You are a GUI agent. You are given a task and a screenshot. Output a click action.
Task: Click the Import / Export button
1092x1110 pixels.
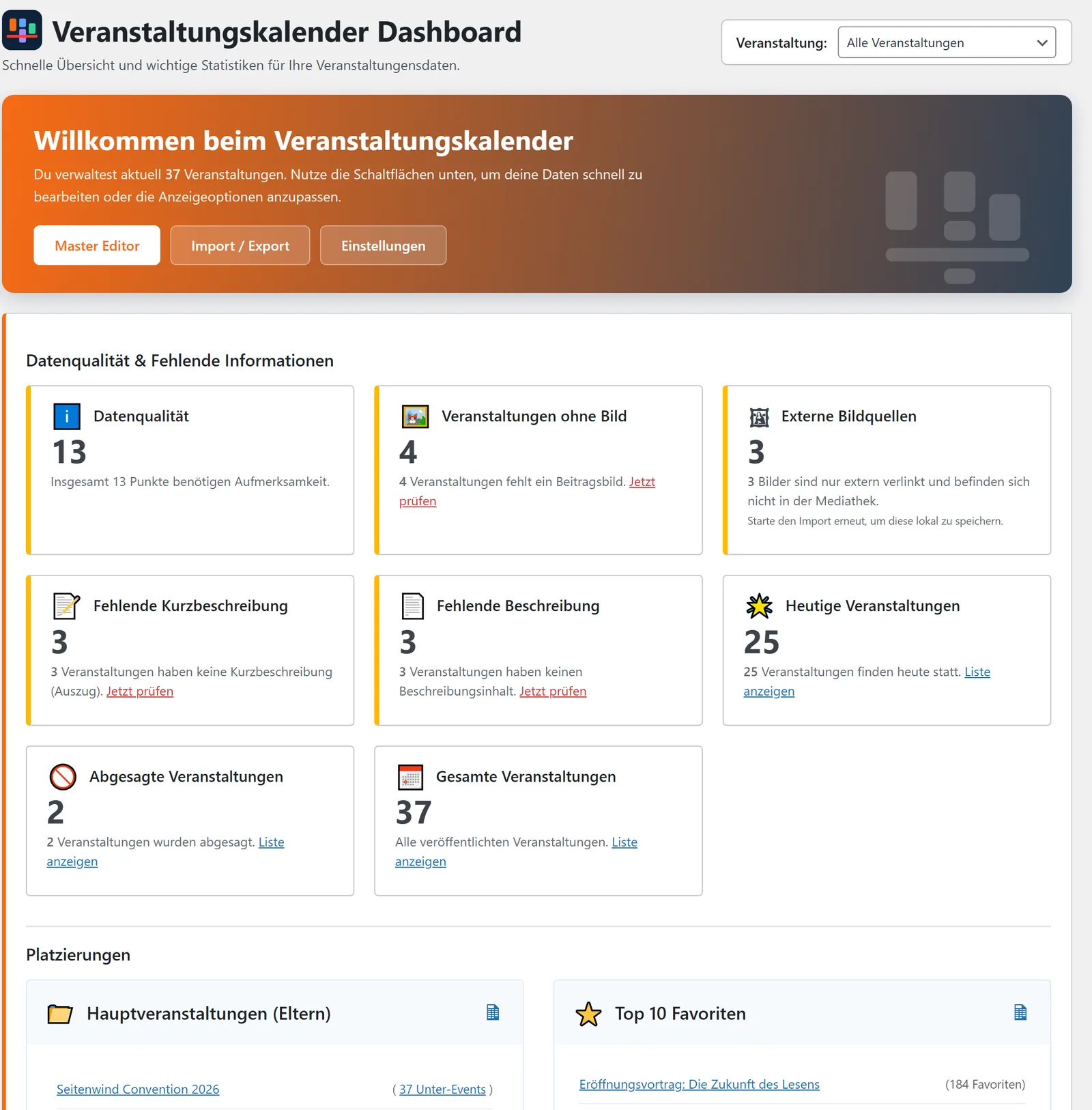(x=240, y=245)
